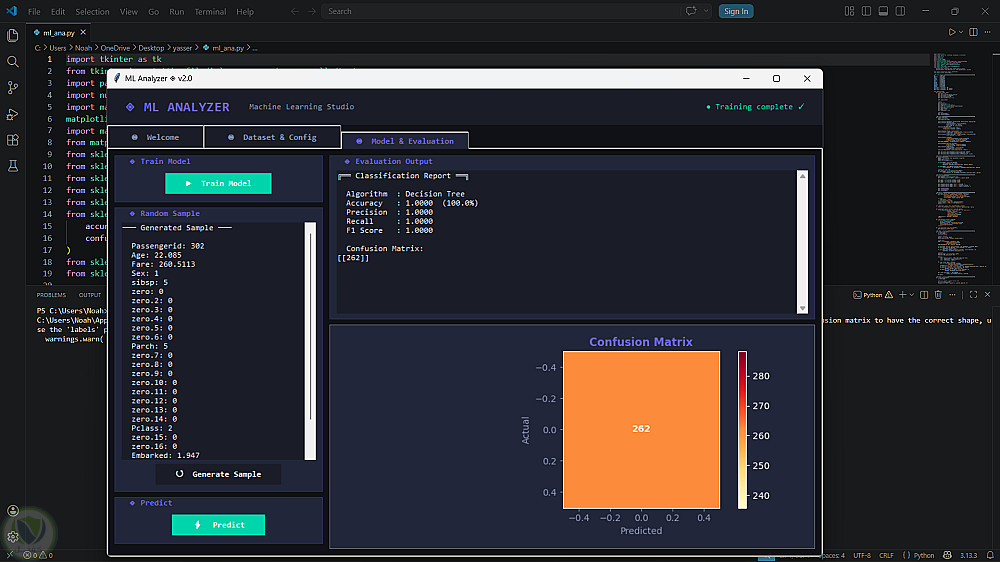Expand the Copilot chat dropdown arrow

[707, 11]
